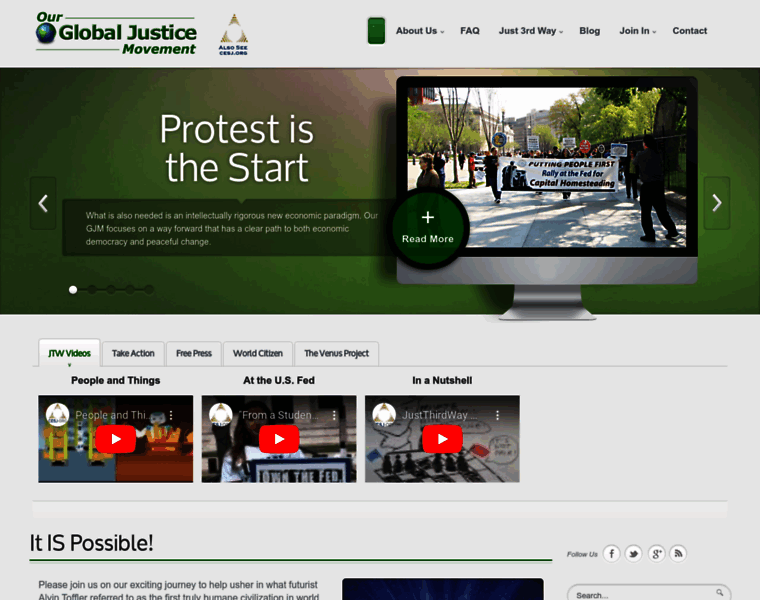Expand the Just 3rd Way dropdown menu
Image resolution: width=760 pixels, height=600 pixels.
[x=531, y=31]
